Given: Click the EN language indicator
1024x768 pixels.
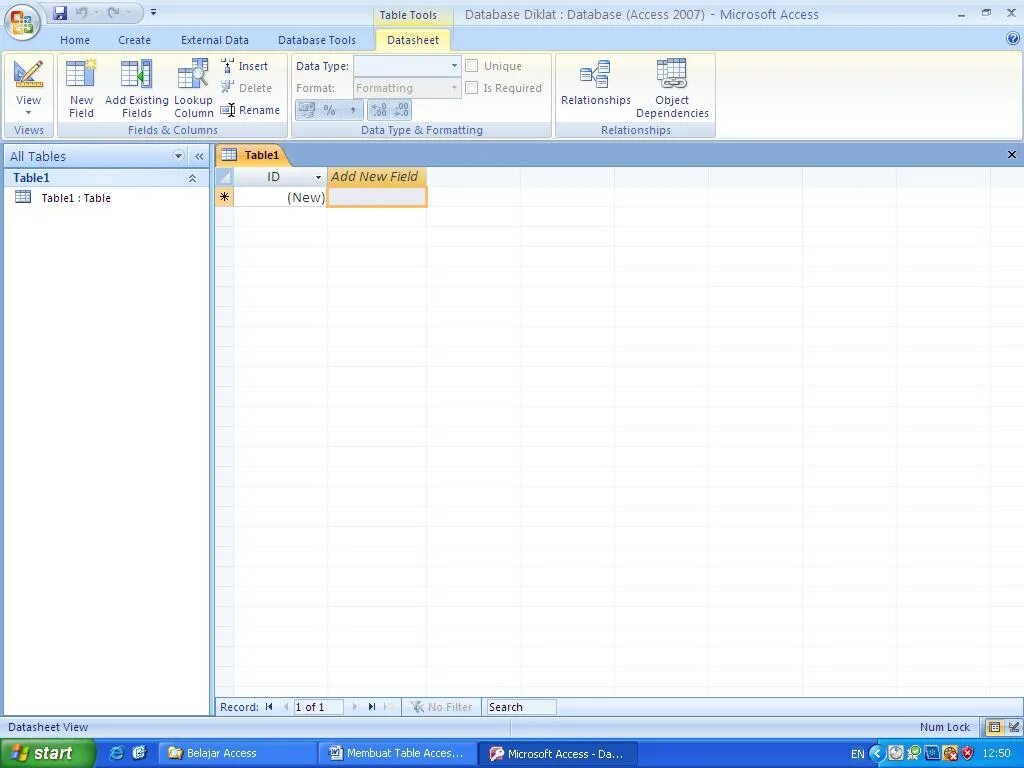Looking at the screenshot, I should 857,754.
